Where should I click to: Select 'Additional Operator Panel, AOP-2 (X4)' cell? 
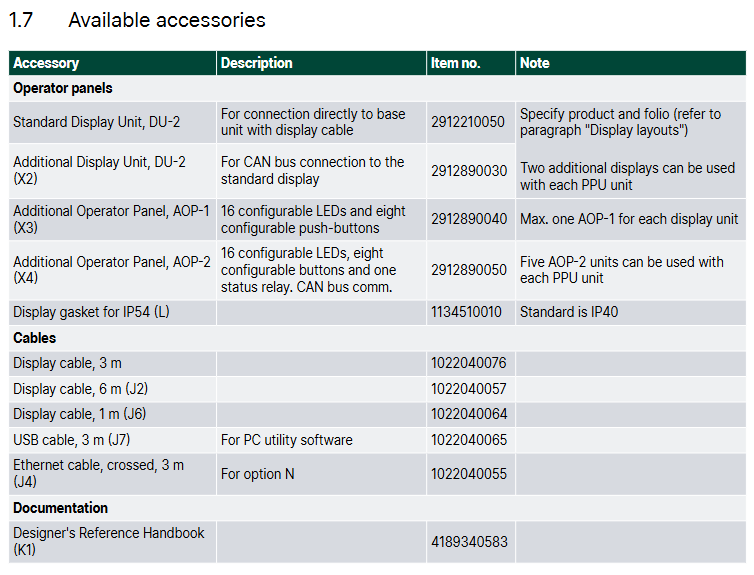111,270
